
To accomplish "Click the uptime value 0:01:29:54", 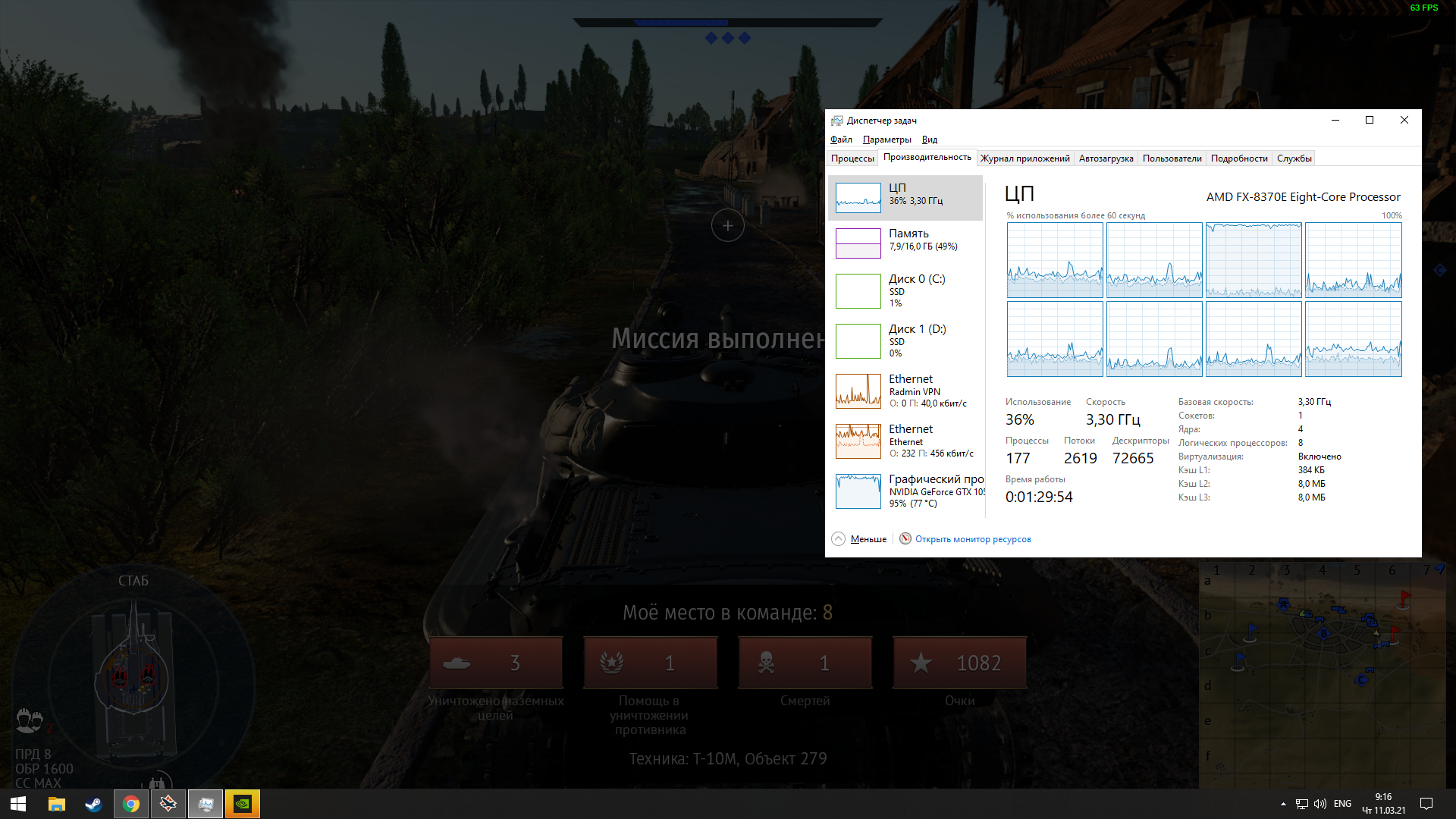I will pyautogui.click(x=1039, y=497).
